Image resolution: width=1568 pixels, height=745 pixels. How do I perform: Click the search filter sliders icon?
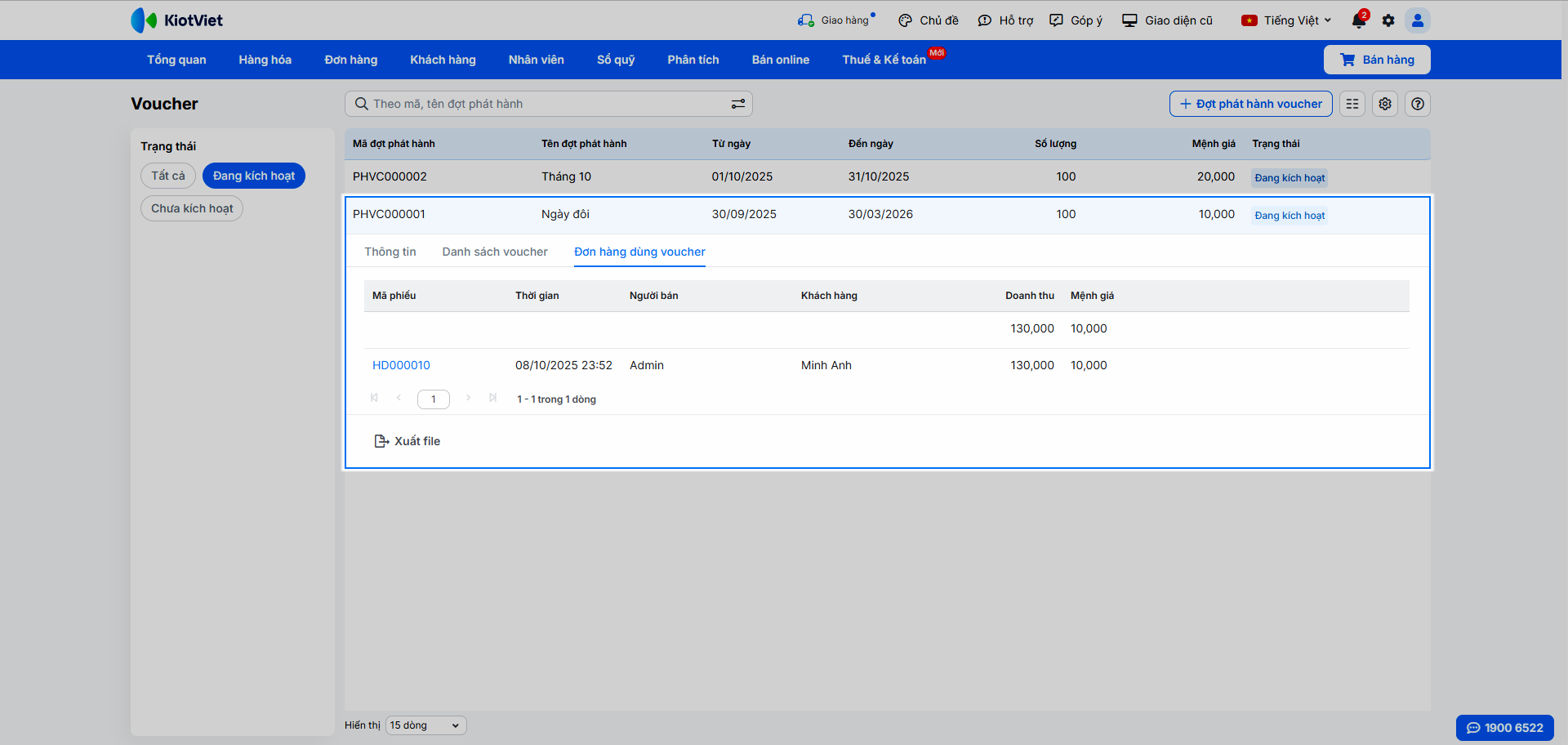coord(737,104)
